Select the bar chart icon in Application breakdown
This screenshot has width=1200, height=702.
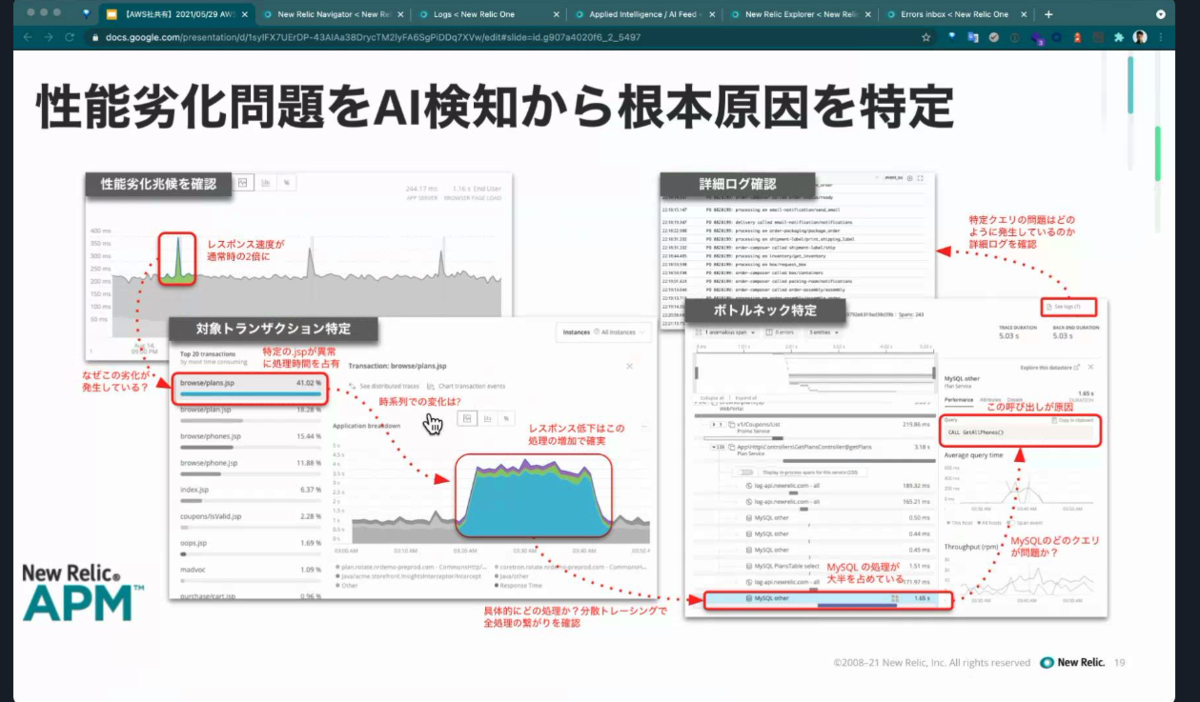tap(488, 419)
